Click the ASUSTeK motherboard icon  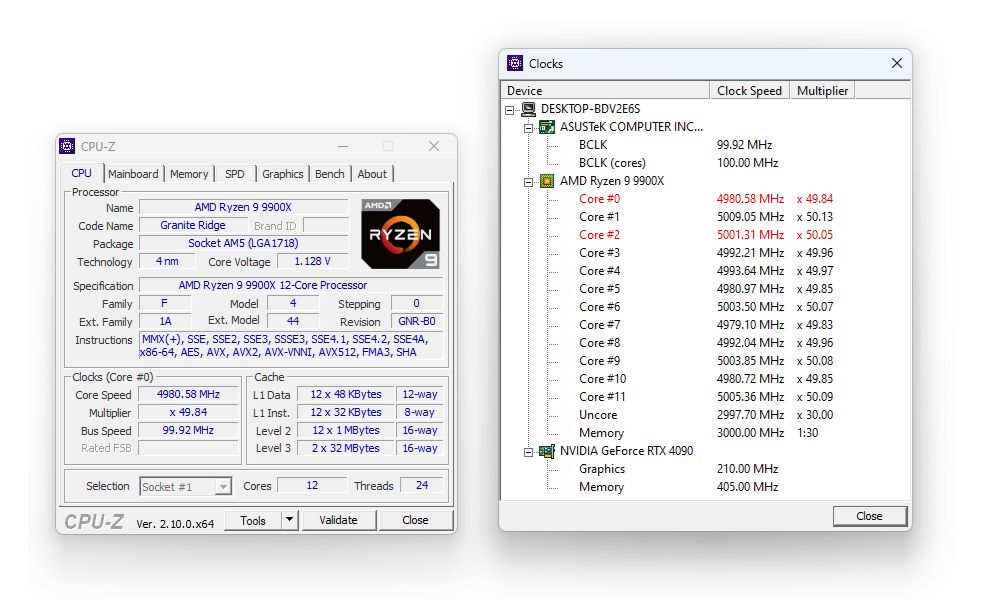click(547, 127)
